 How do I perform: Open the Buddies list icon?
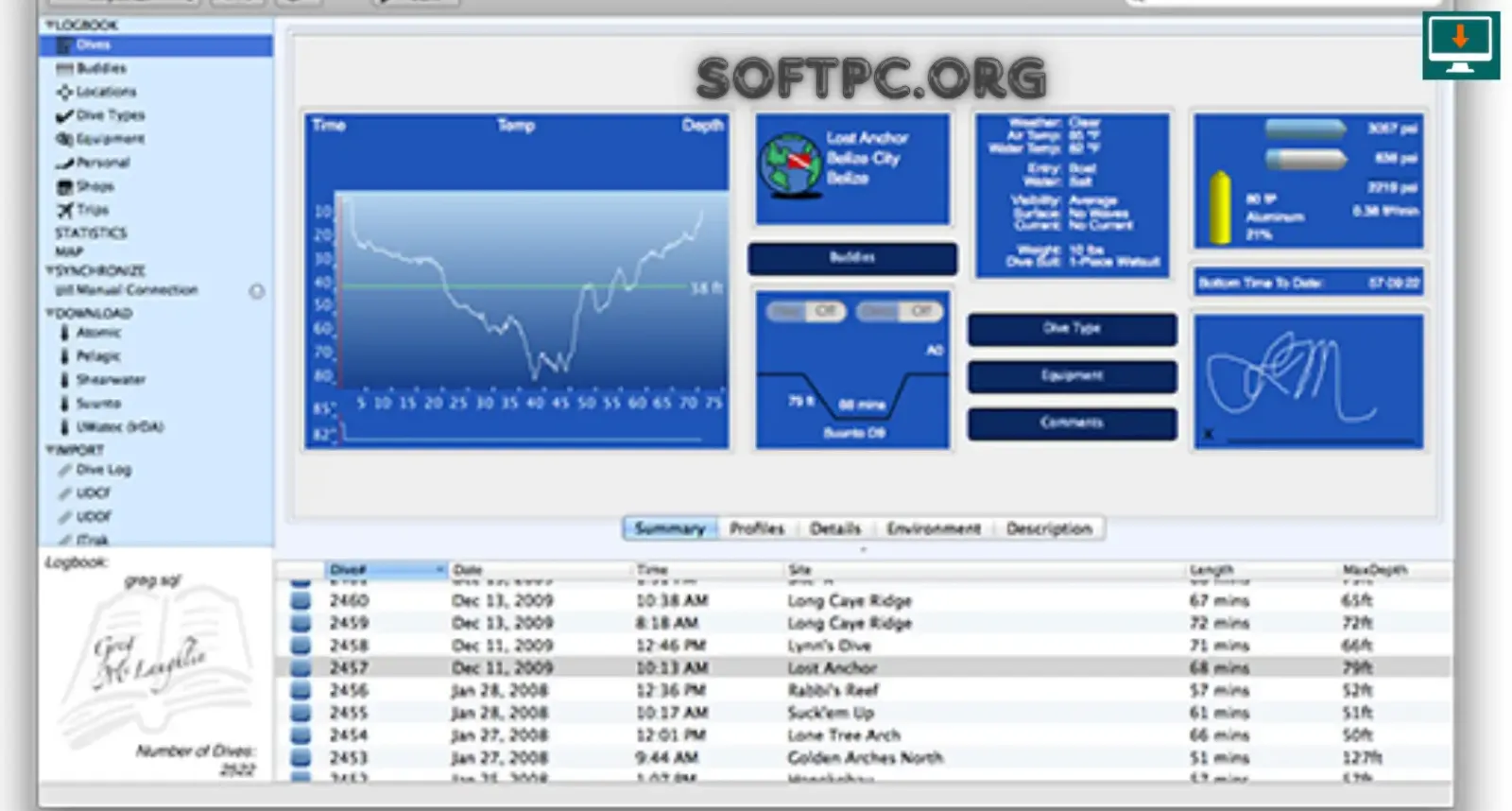click(64, 68)
